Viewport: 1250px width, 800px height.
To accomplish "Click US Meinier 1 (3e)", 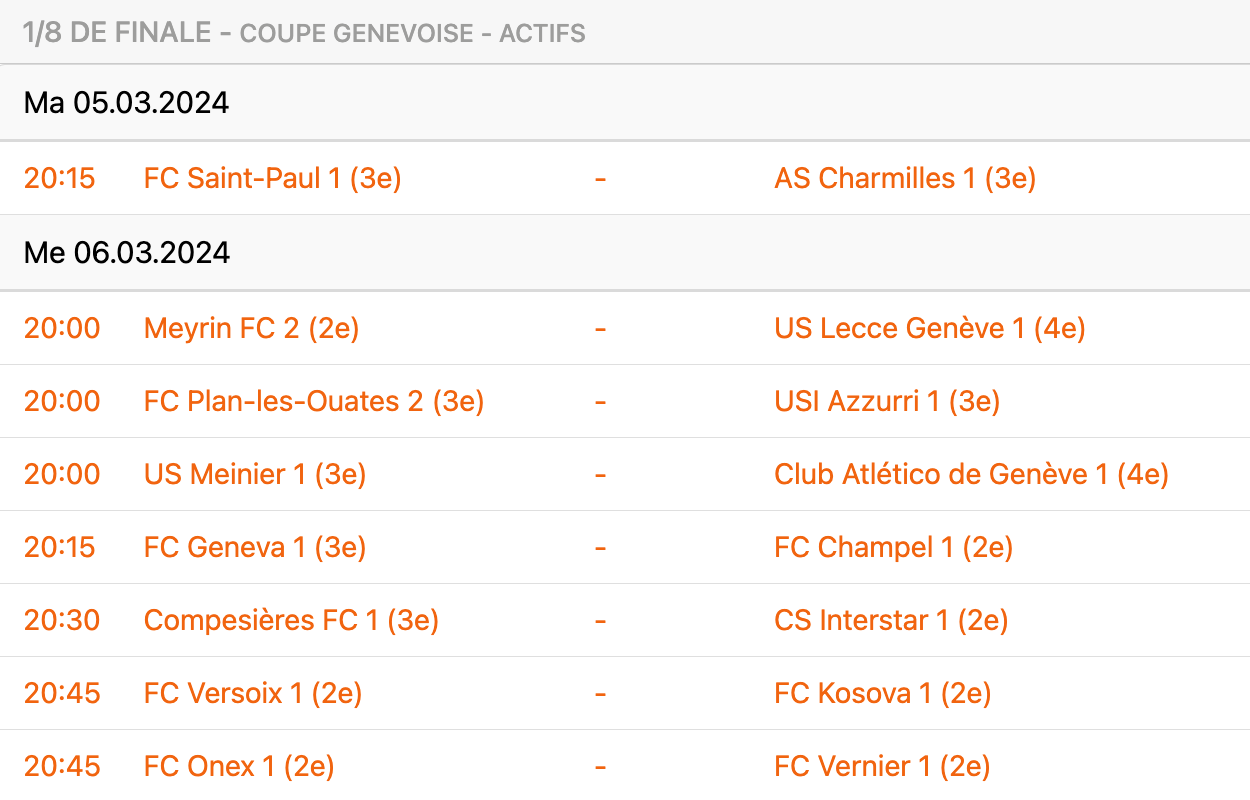I will tap(254, 474).
